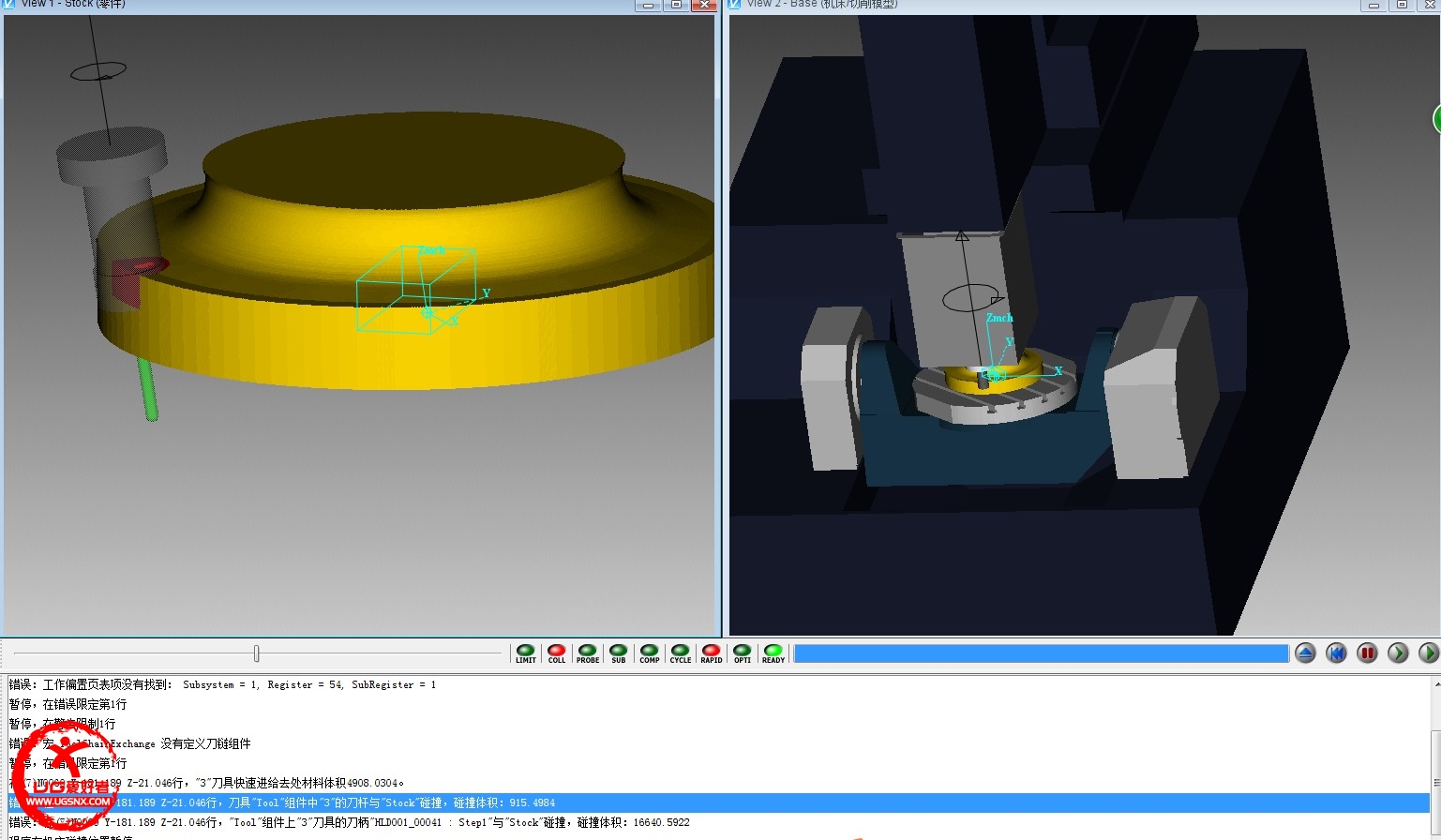Click the CYCLE status indicator light
The height and width of the screenshot is (840, 1441).
click(680, 651)
